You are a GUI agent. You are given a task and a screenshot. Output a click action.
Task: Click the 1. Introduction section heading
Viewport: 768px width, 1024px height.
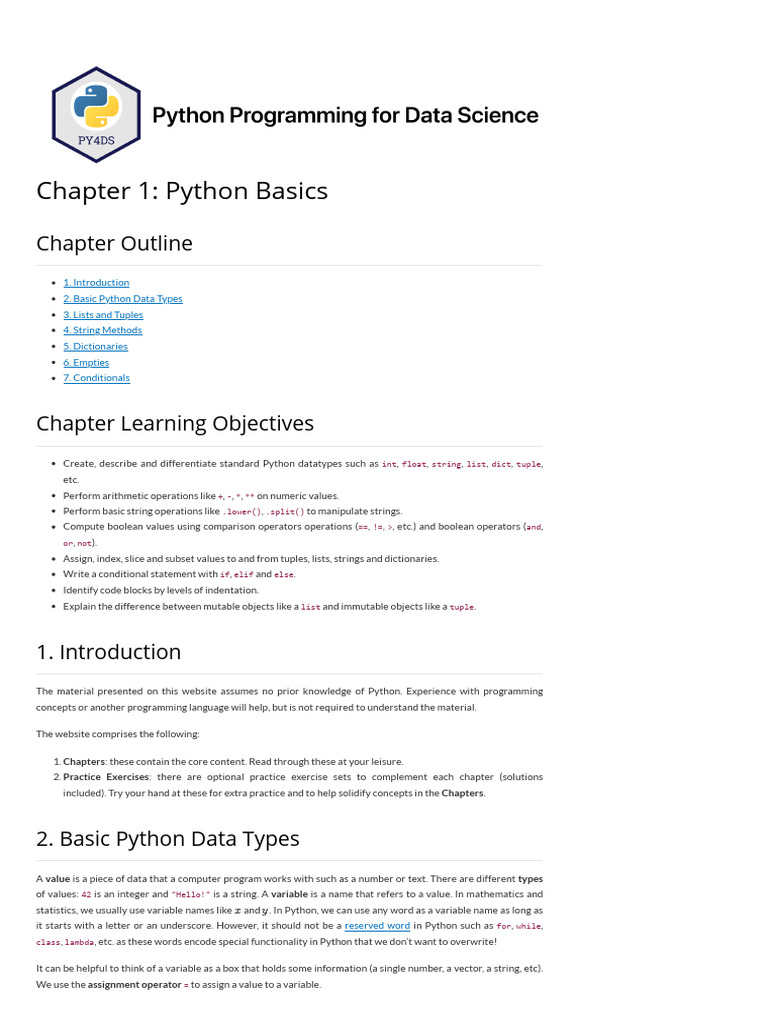click(108, 652)
